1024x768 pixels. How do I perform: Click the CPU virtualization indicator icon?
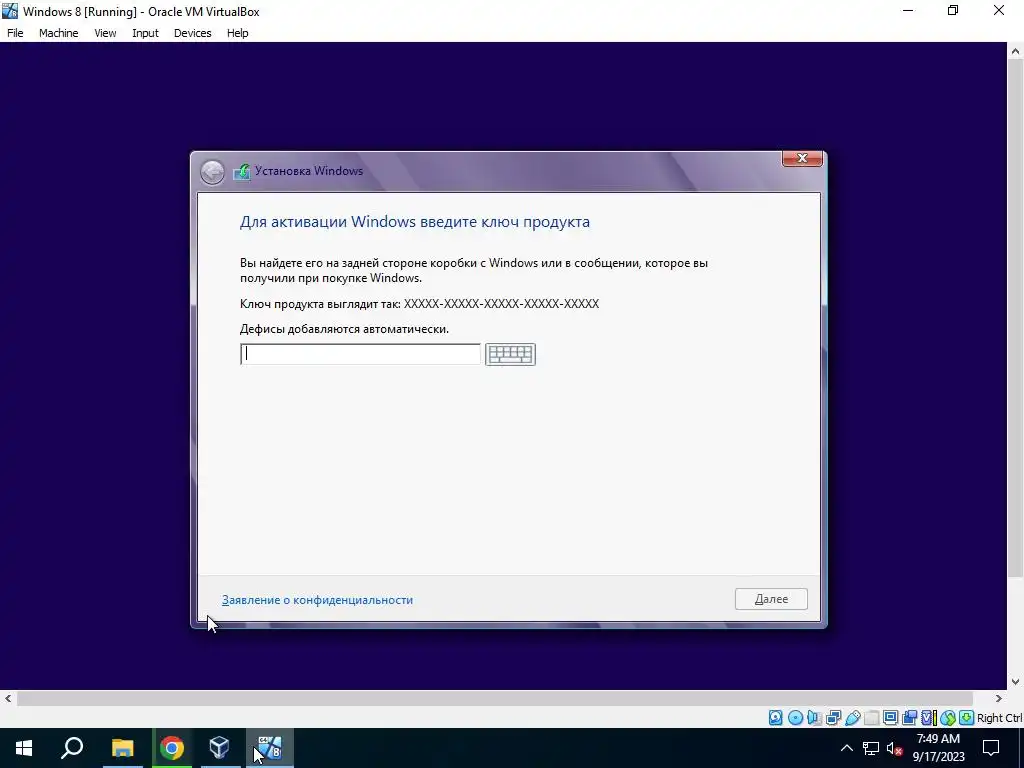(929, 718)
